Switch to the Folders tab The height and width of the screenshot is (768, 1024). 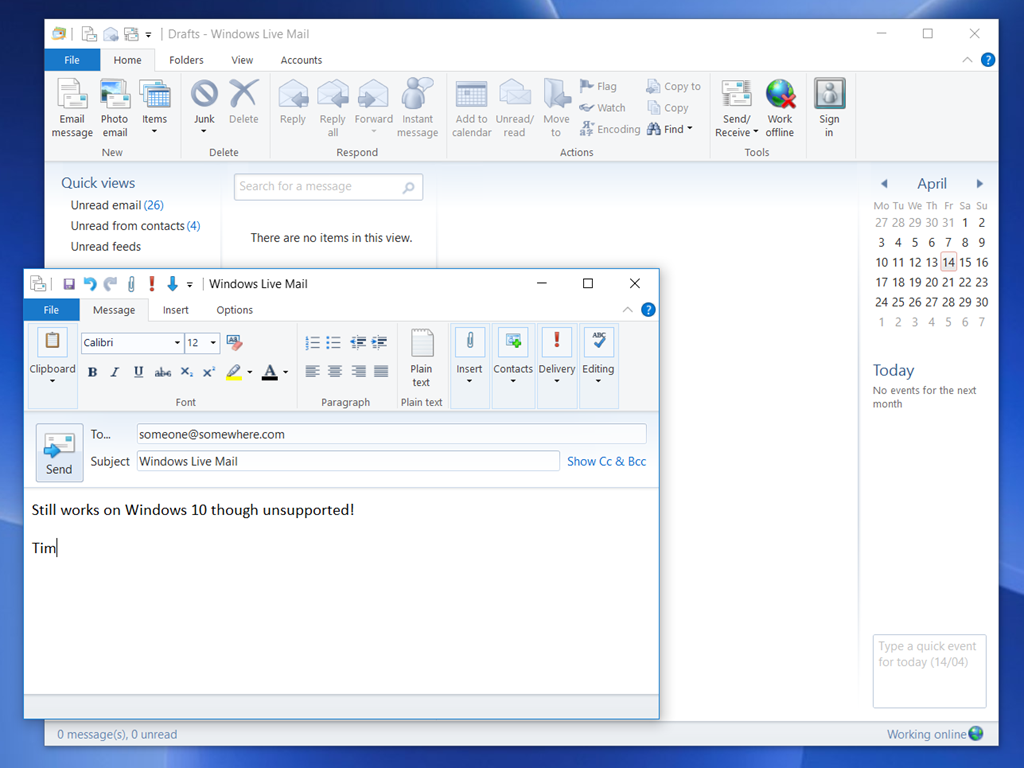point(186,60)
